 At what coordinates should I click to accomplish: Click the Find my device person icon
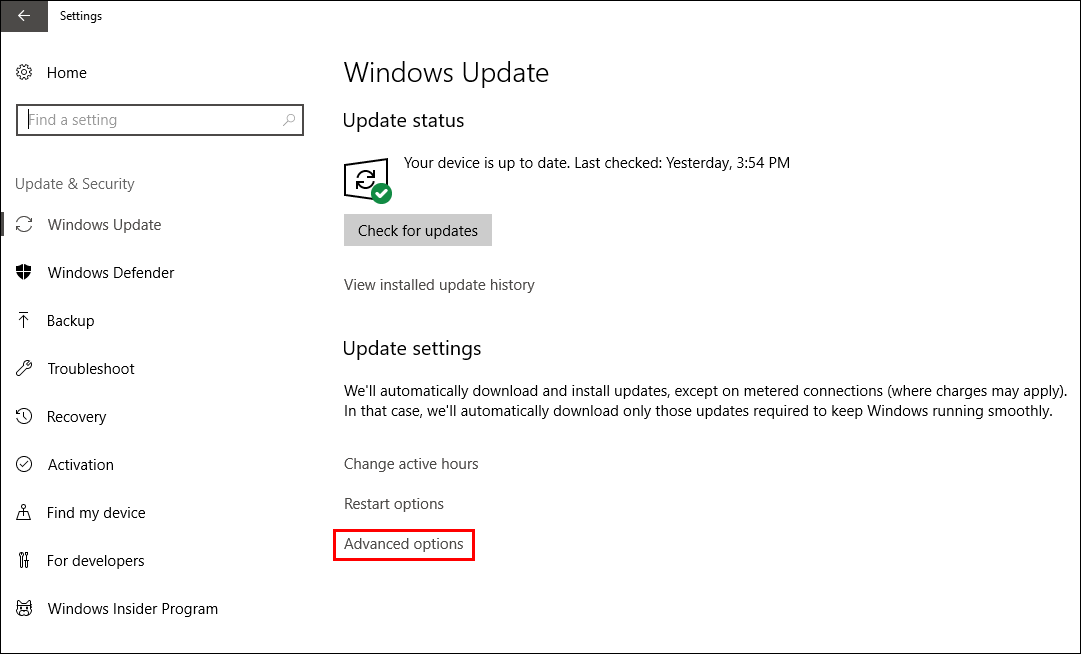(24, 513)
